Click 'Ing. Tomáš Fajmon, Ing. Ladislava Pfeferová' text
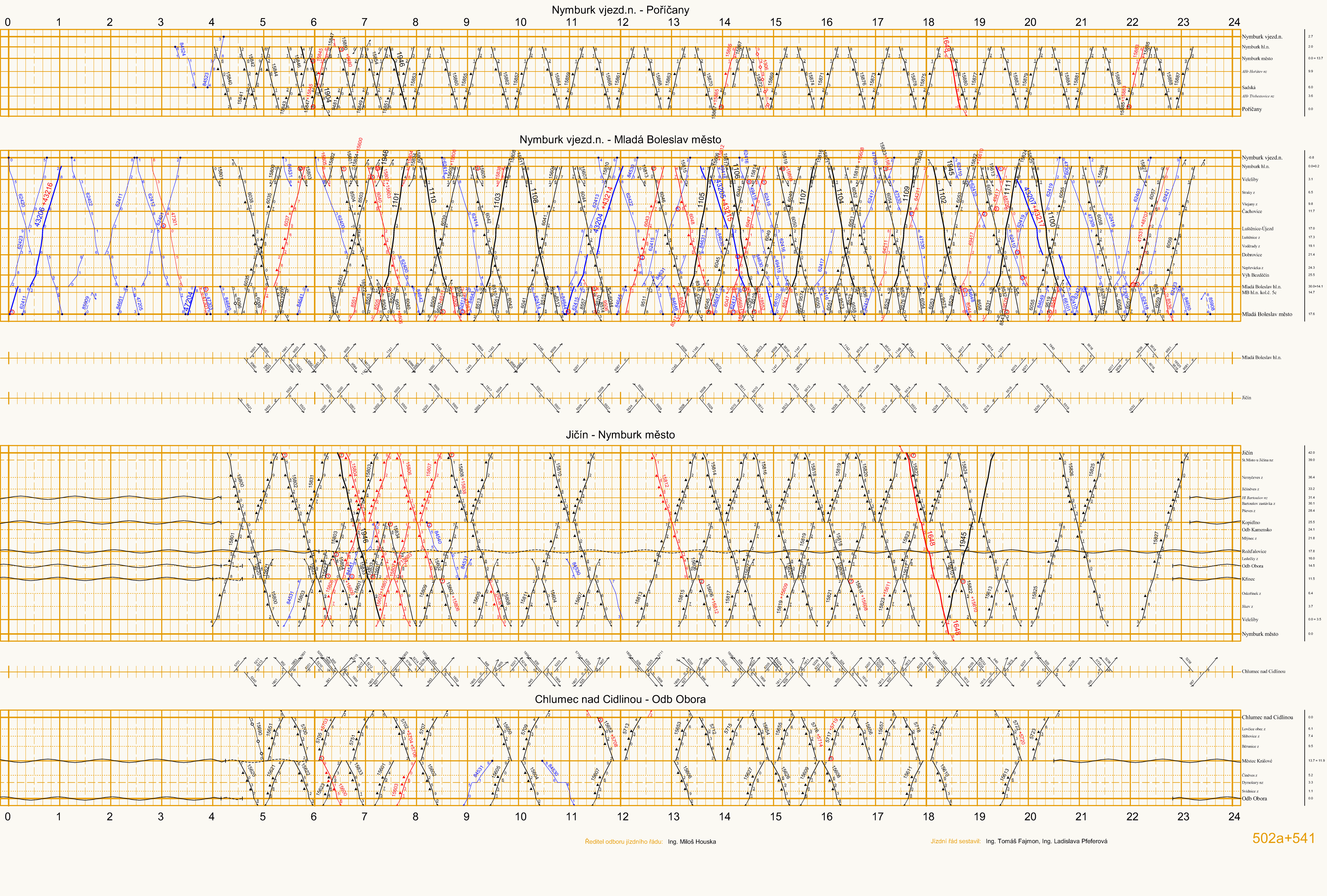1327x896 pixels. pyautogui.click(x=1046, y=841)
